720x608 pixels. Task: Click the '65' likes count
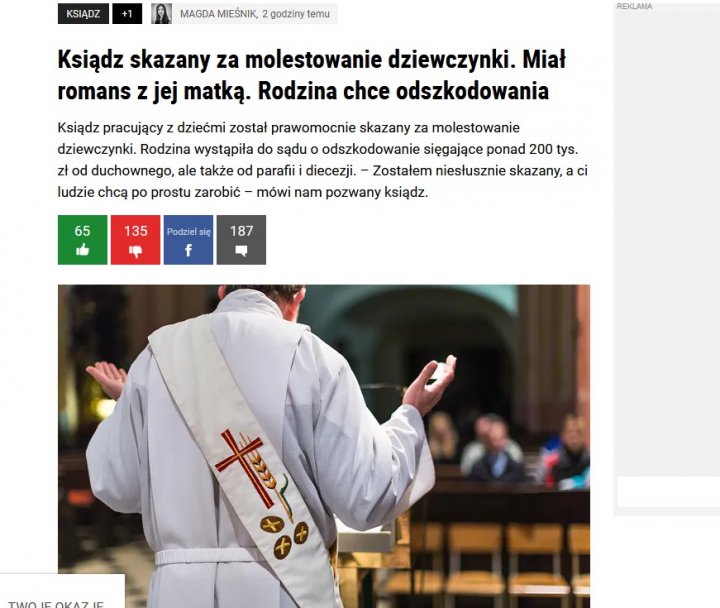83,231
